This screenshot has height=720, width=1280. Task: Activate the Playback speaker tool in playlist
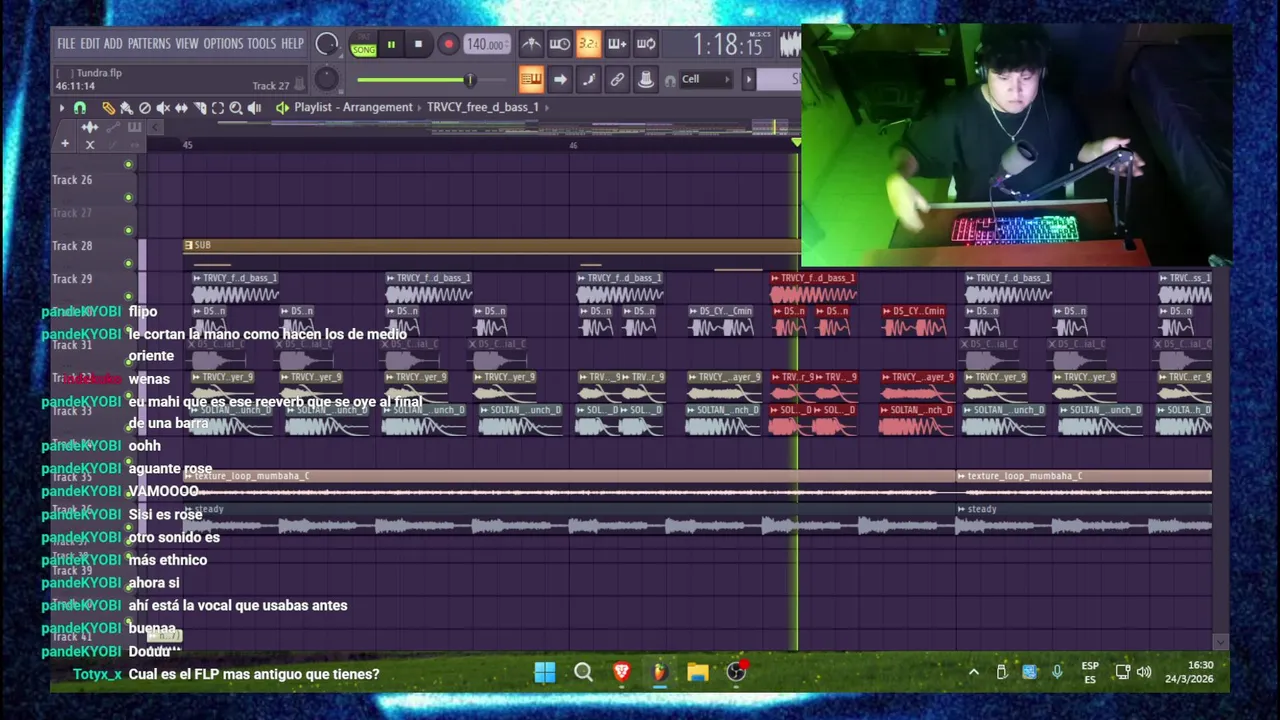tap(254, 108)
